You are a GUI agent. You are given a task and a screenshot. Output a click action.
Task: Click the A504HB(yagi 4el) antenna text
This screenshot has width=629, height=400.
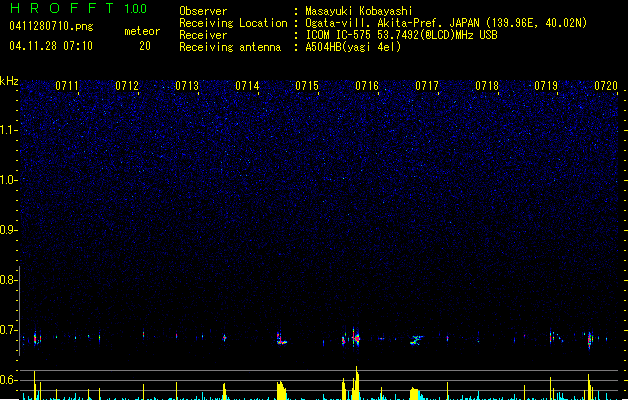point(353,47)
